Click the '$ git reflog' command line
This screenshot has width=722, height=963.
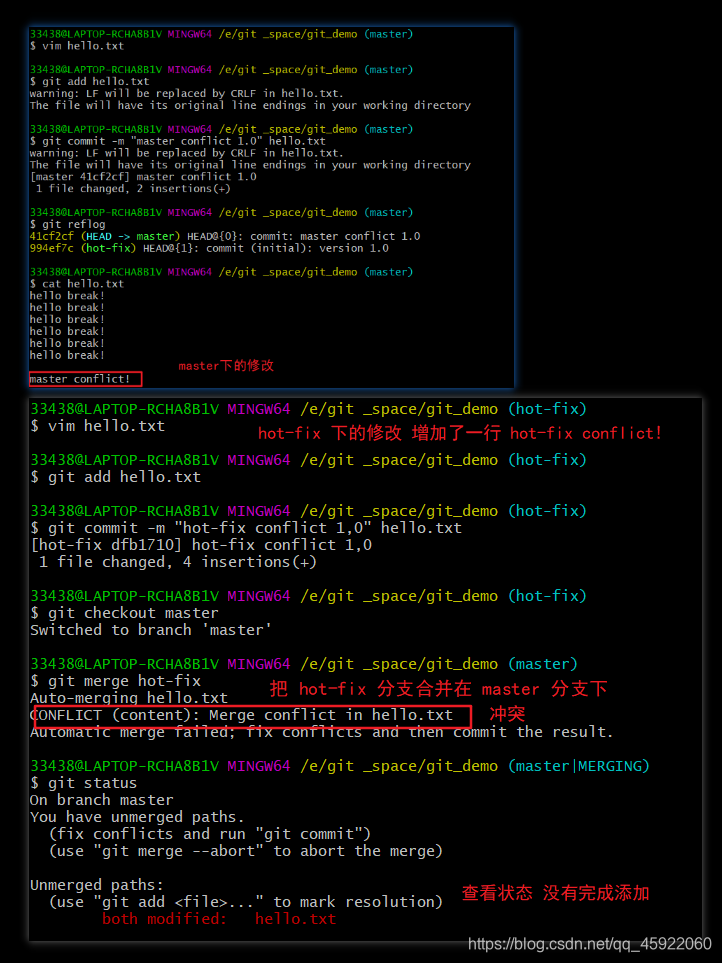coord(68,224)
